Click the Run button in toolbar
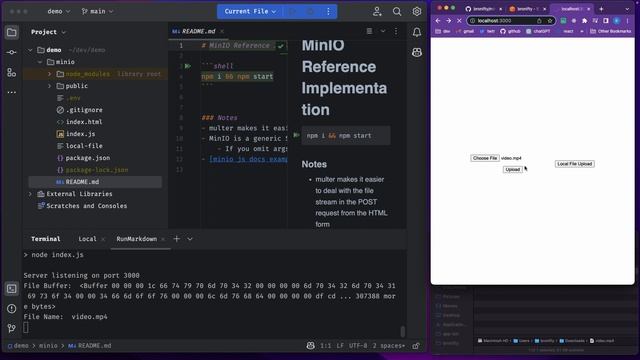Image resolution: width=640 pixels, height=360 pixels. click(x=293, y=11)
